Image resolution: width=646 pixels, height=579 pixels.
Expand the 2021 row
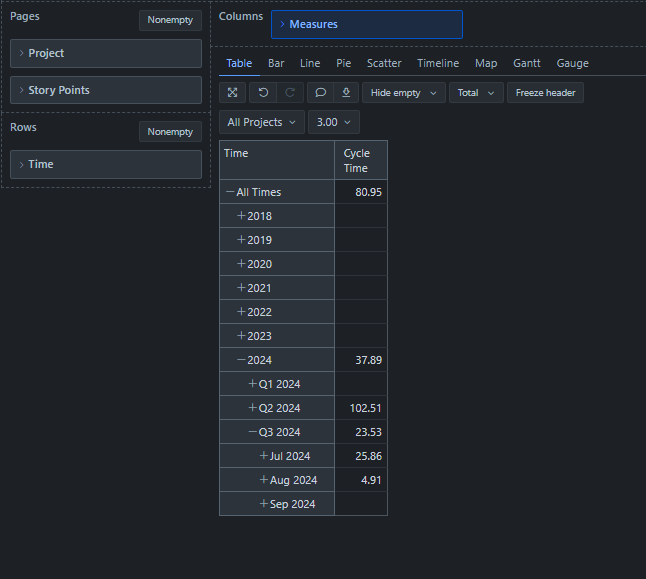click(241, 288)
